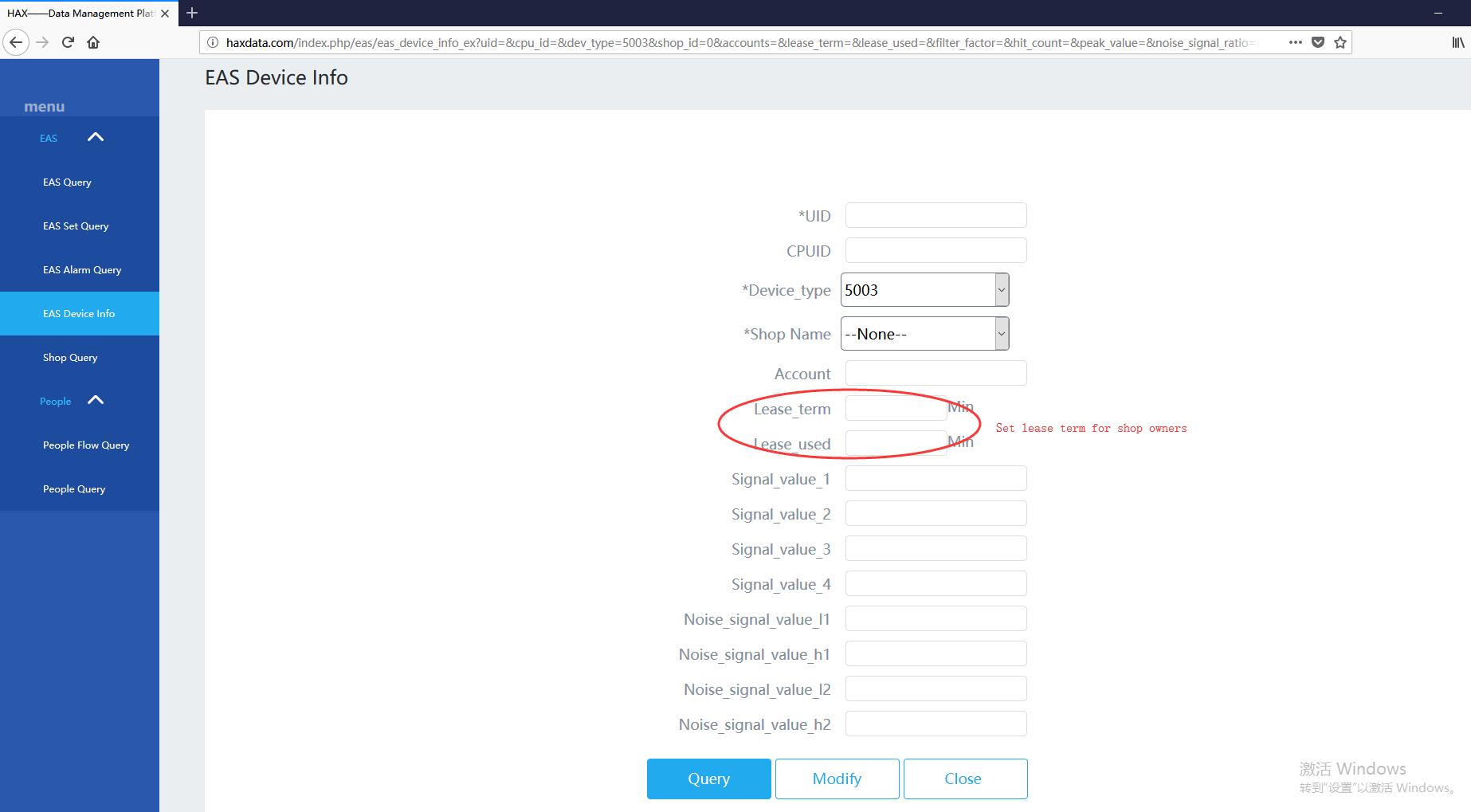Minimize the browser window
Image resolution: width=1471 pixels, height=812 pixels.
pyautogui.click(x=1439, y=13)
